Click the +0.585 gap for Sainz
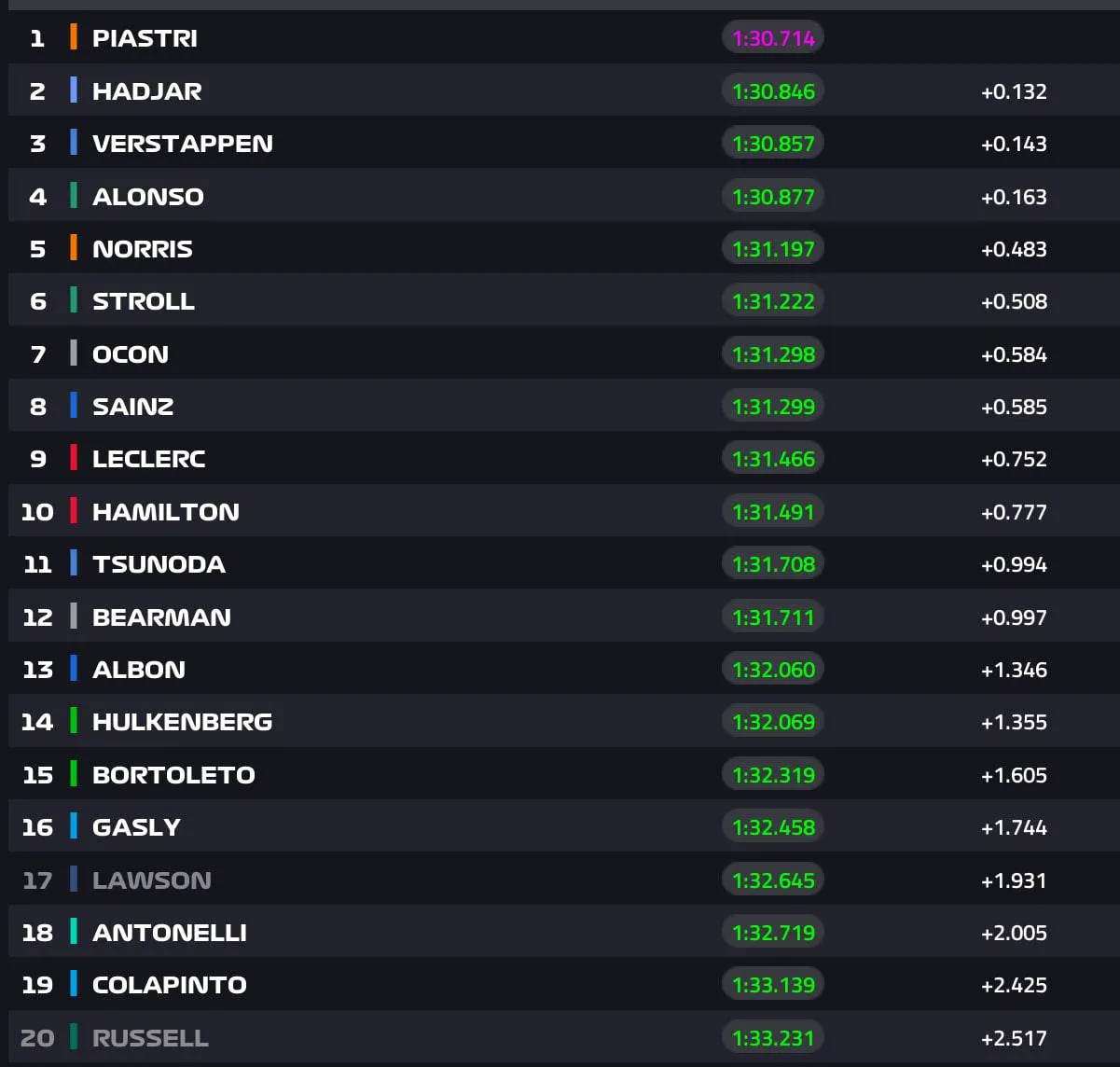This screenshot has height=1067, width=1120. (1014, 407)
